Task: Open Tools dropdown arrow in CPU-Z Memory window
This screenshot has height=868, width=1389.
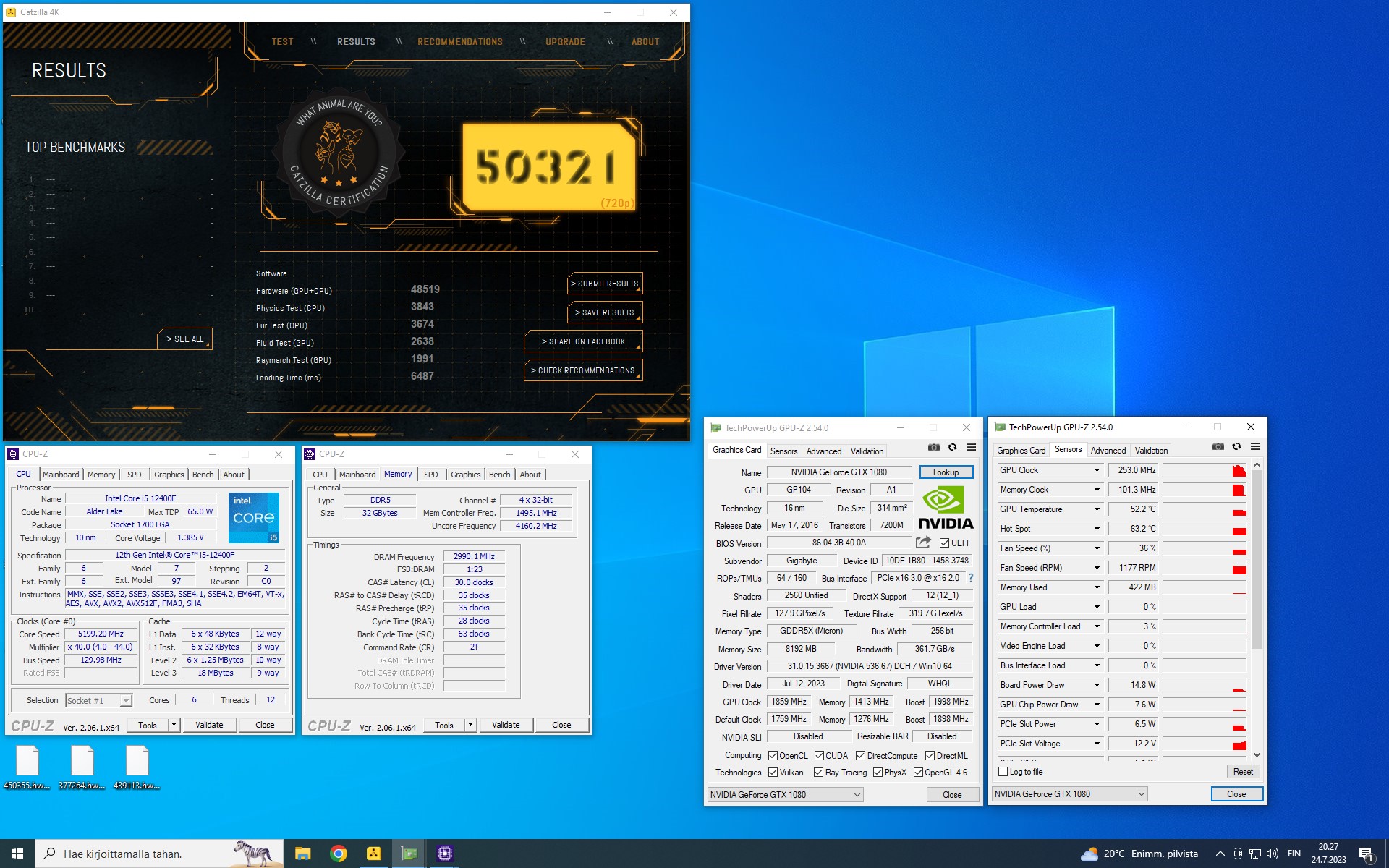Action: (470, 725)
